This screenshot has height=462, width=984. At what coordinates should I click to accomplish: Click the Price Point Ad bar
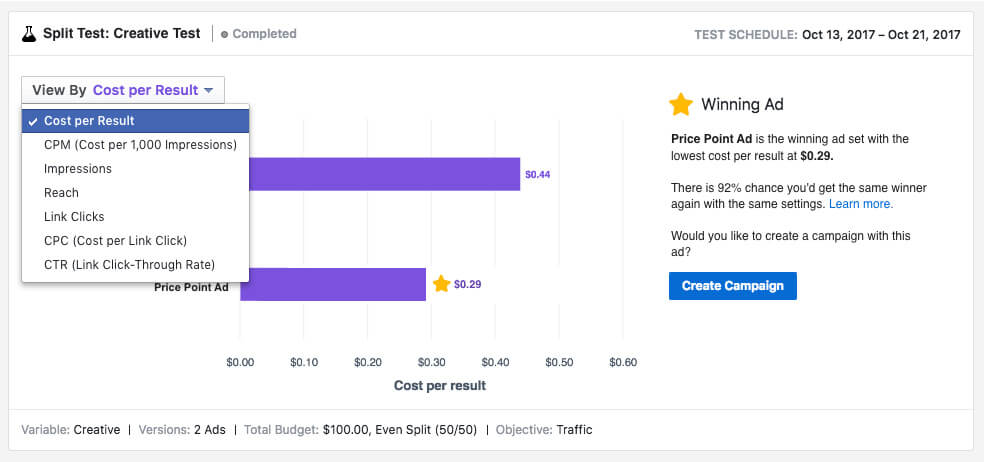[333, 284]
